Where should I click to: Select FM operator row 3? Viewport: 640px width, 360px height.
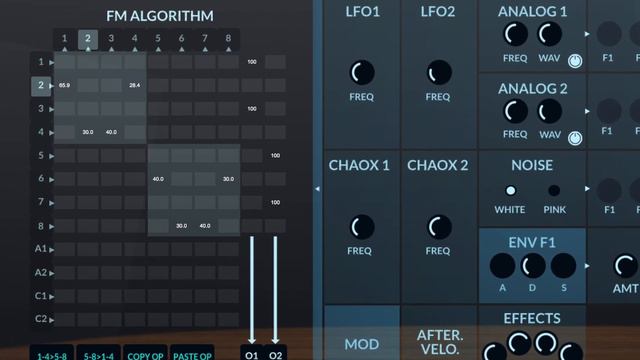pyautogui.click(x=42, y=109)
